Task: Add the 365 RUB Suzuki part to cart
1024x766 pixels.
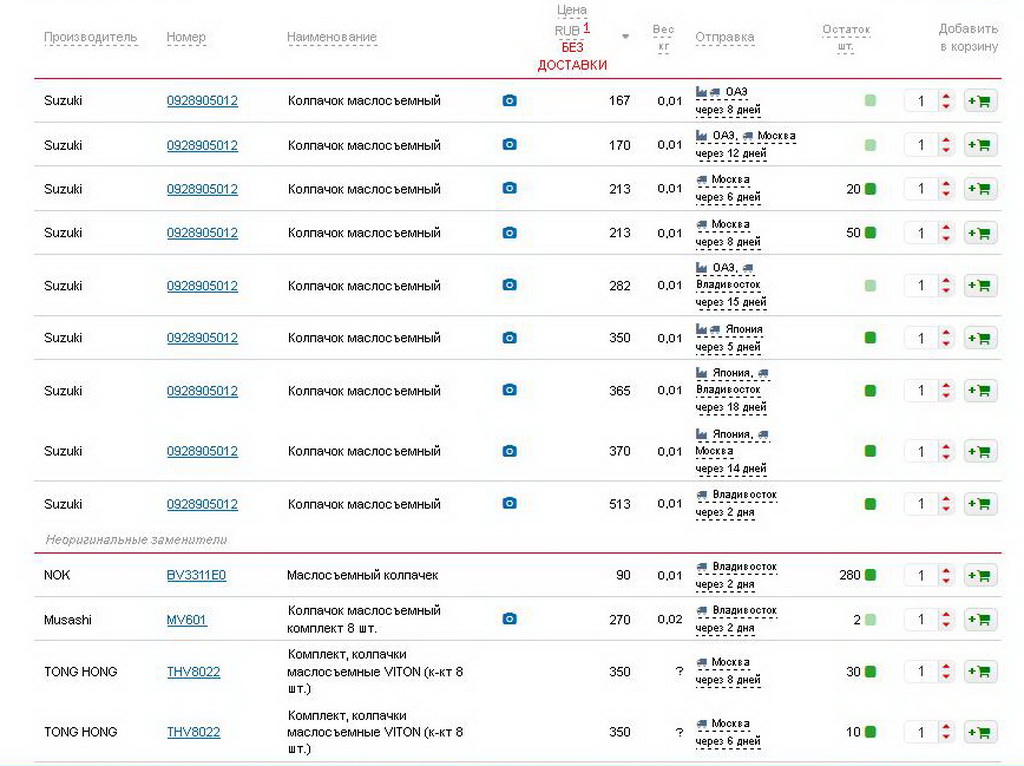Action: [x=980, y=391]
